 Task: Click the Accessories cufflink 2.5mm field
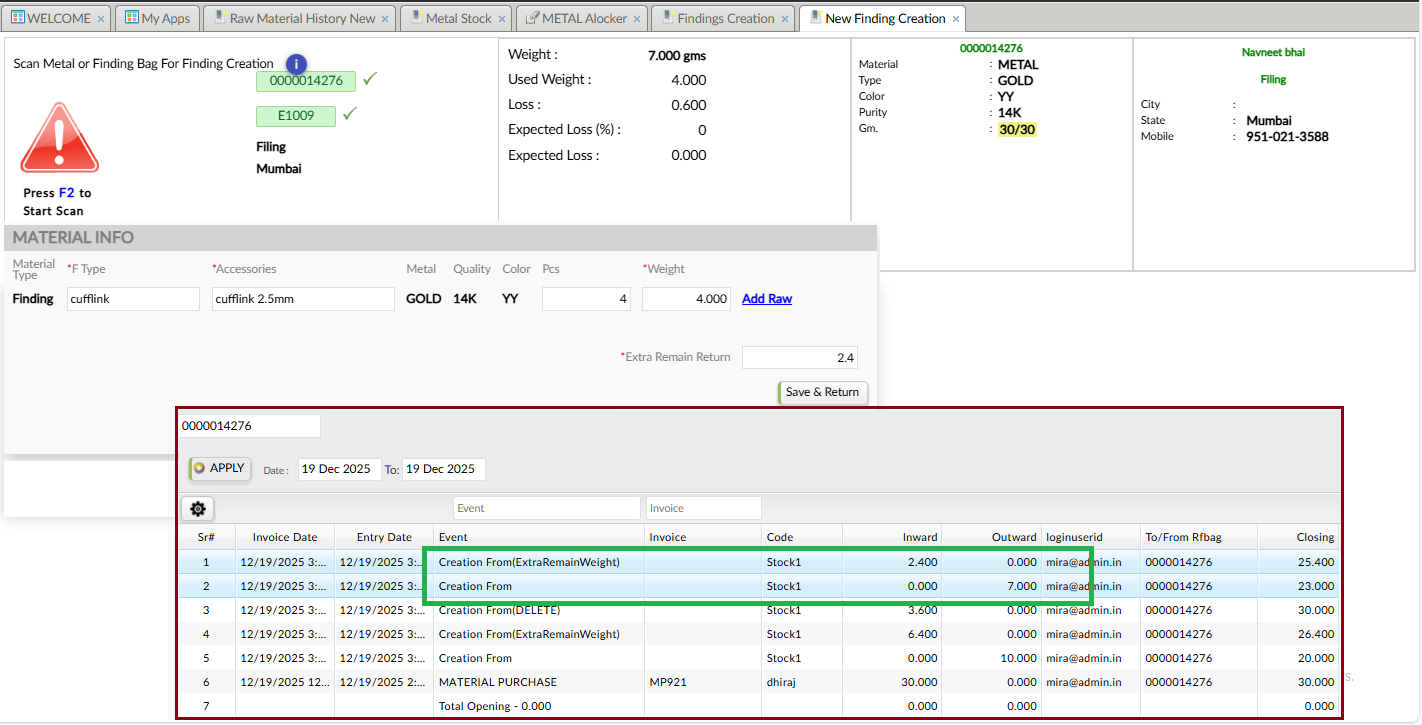click(303, 299)
